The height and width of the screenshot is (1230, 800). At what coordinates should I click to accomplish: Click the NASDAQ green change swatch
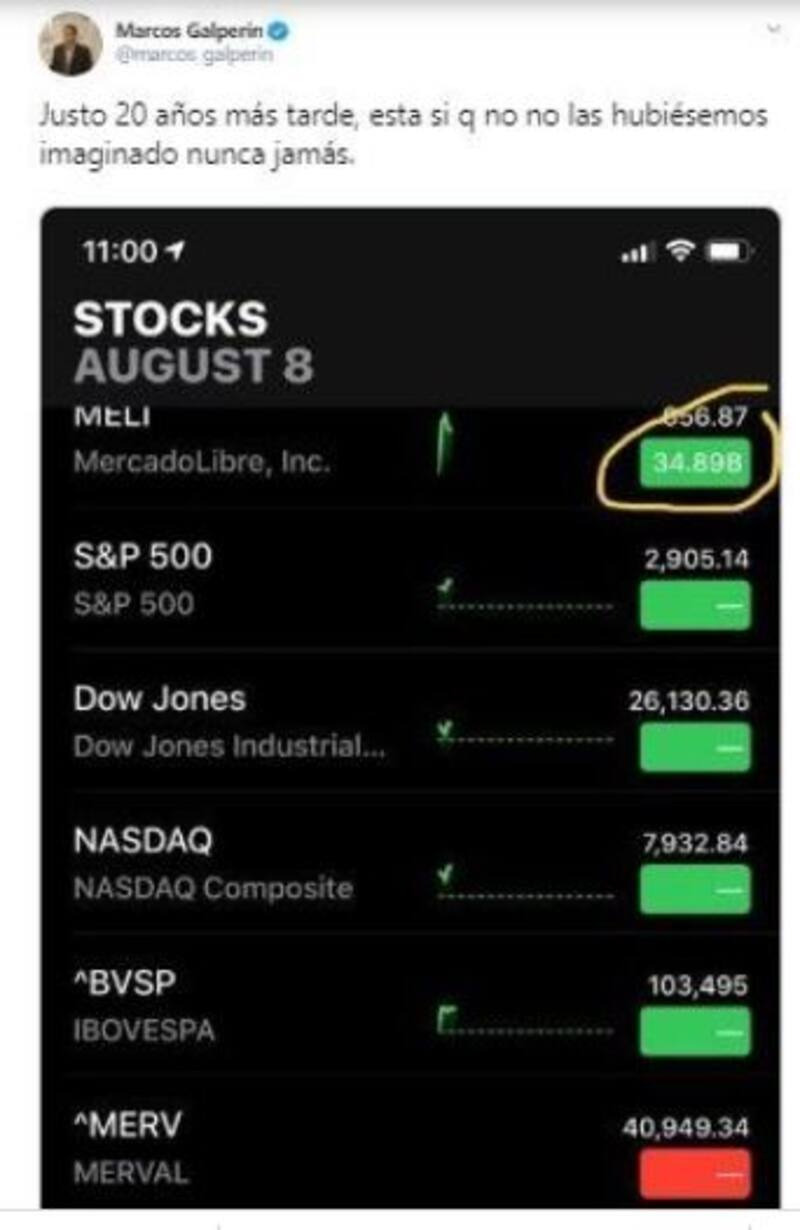click(x=695, y=889)
